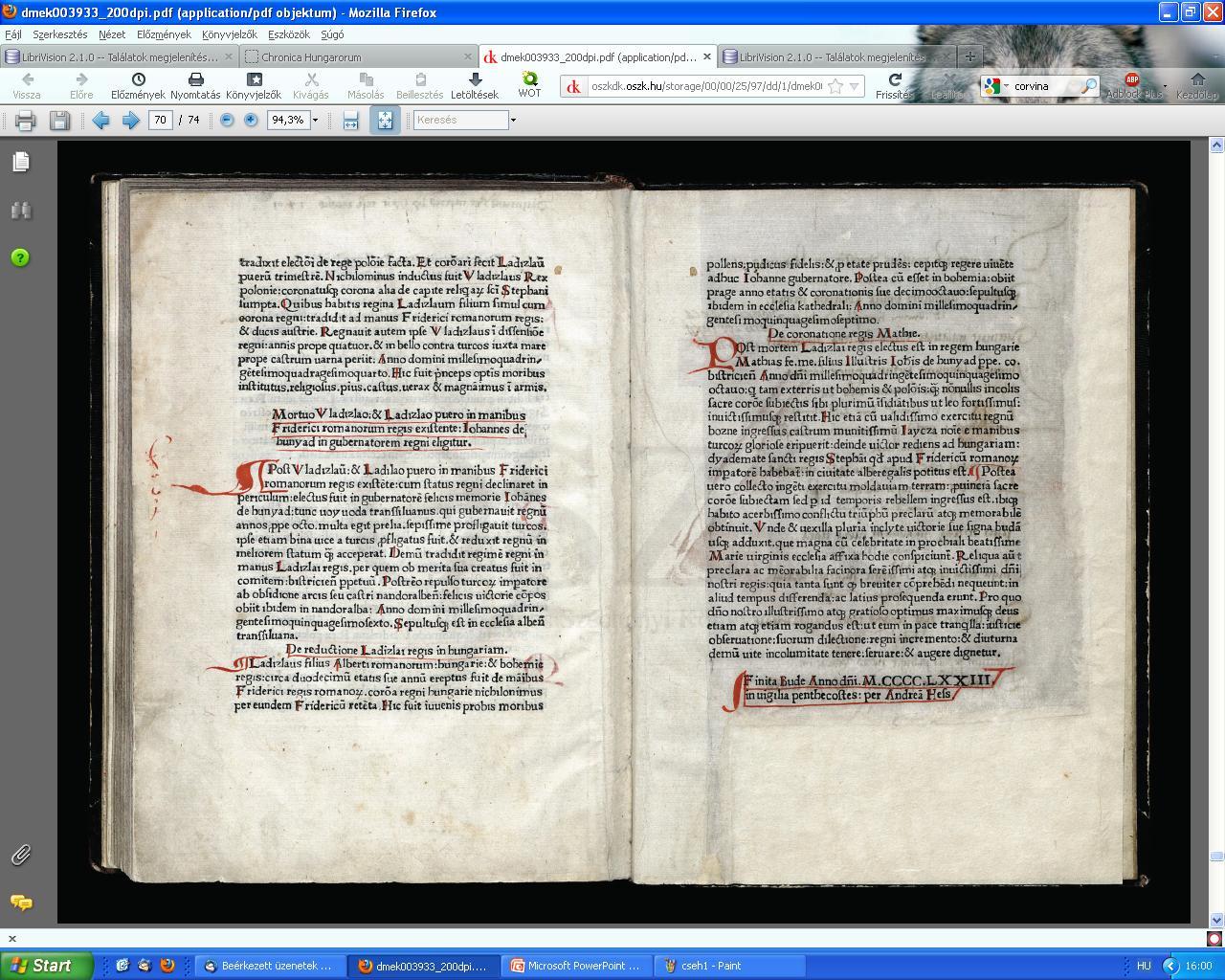Image resolution: width=1225 pixels, height=980 pixels.
Task: Switch to first LibriVision 2.1.0 tab
Action: click(119, 56)
